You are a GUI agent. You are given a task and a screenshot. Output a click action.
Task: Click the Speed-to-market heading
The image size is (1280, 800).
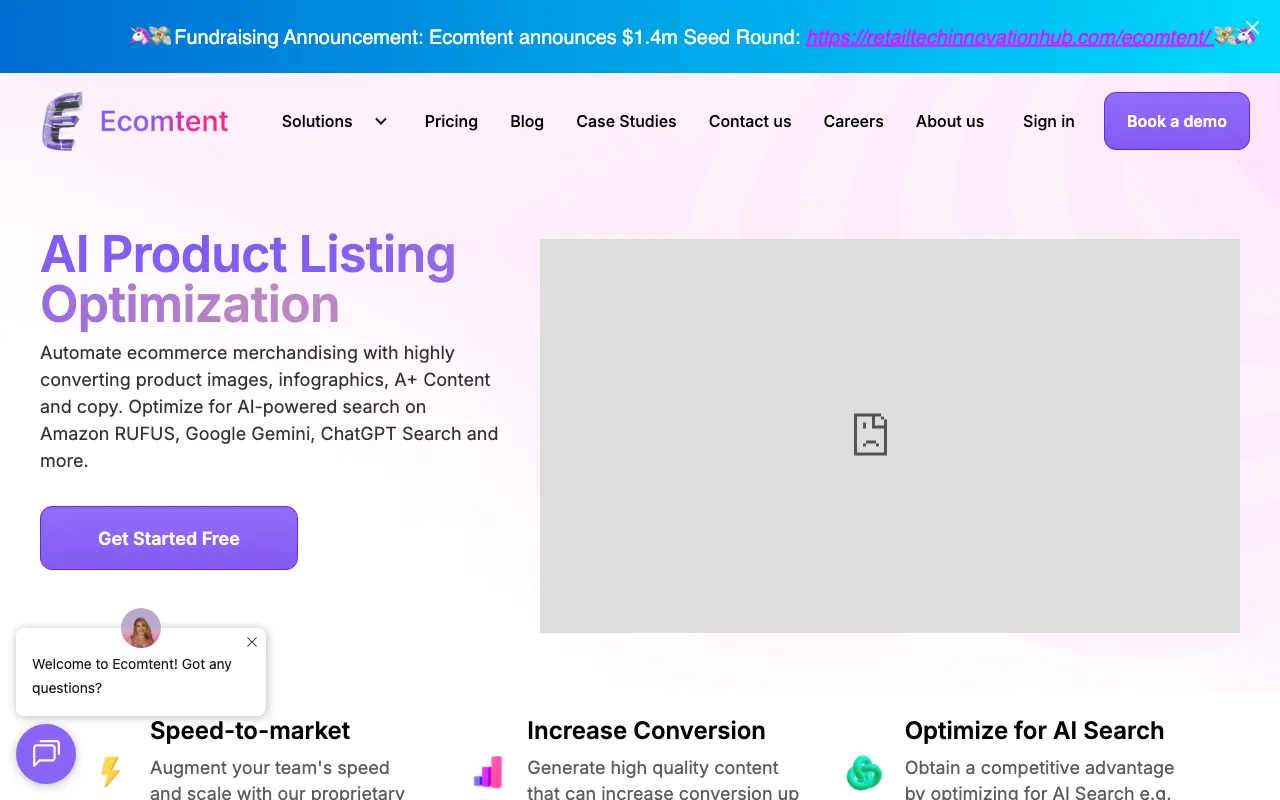(x=250, y=730)
